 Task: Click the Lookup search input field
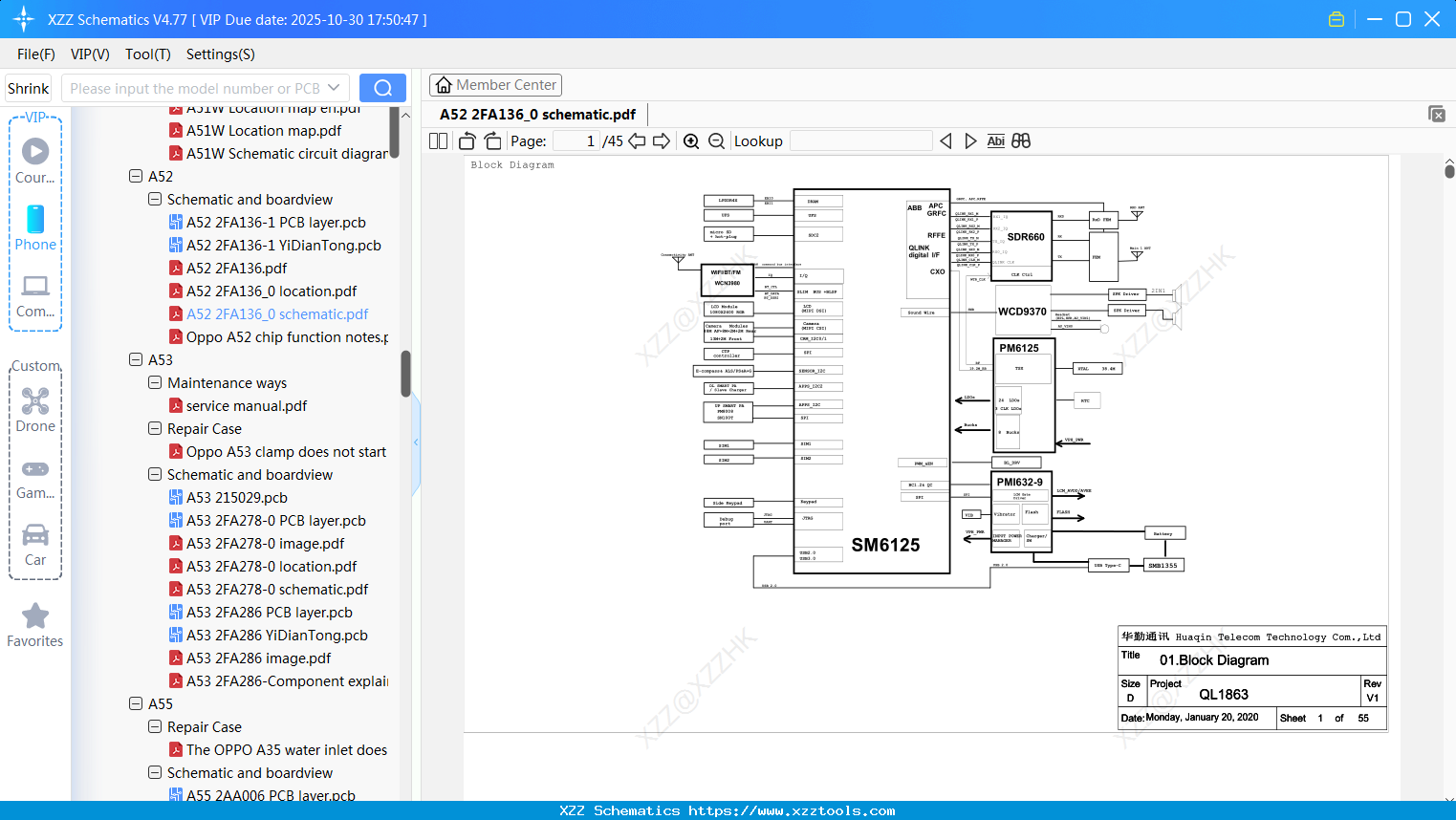859,140
